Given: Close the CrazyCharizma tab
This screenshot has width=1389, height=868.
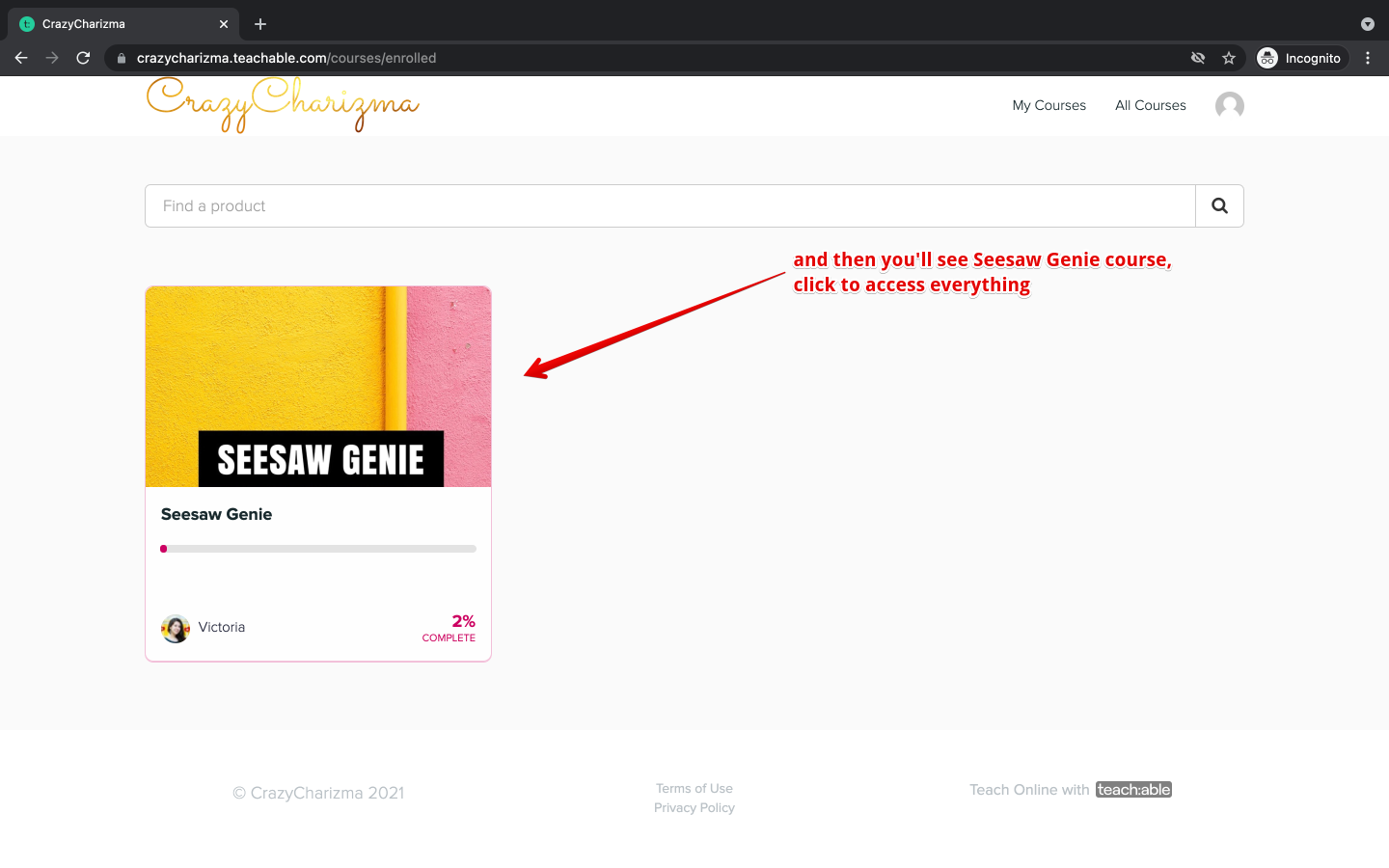Looking at the screenshot, I should click(x=224, y=24).
